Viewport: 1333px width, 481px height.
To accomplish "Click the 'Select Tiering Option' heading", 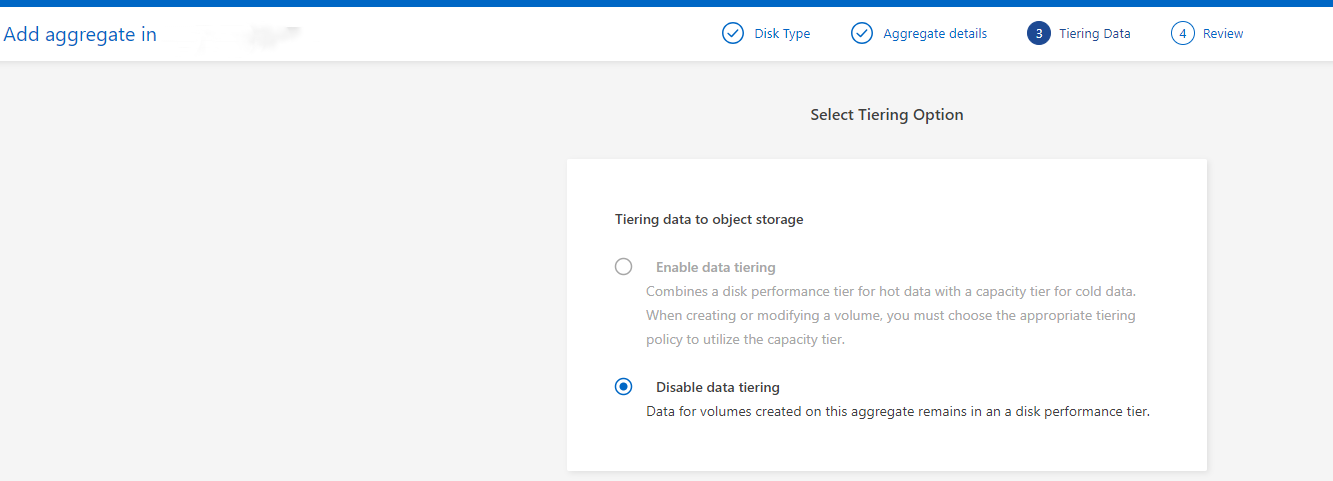I will point(886,115).
